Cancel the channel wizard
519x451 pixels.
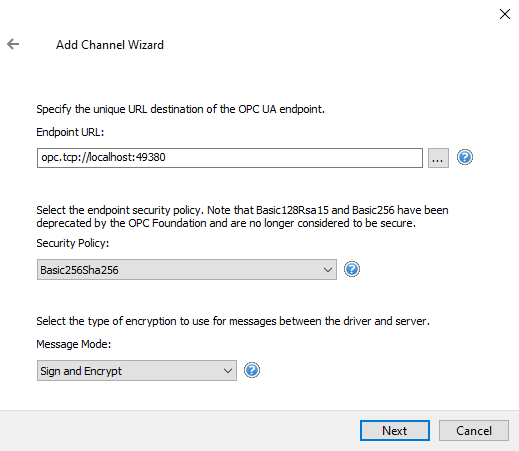pyautogui.click(x=474, y=431)
